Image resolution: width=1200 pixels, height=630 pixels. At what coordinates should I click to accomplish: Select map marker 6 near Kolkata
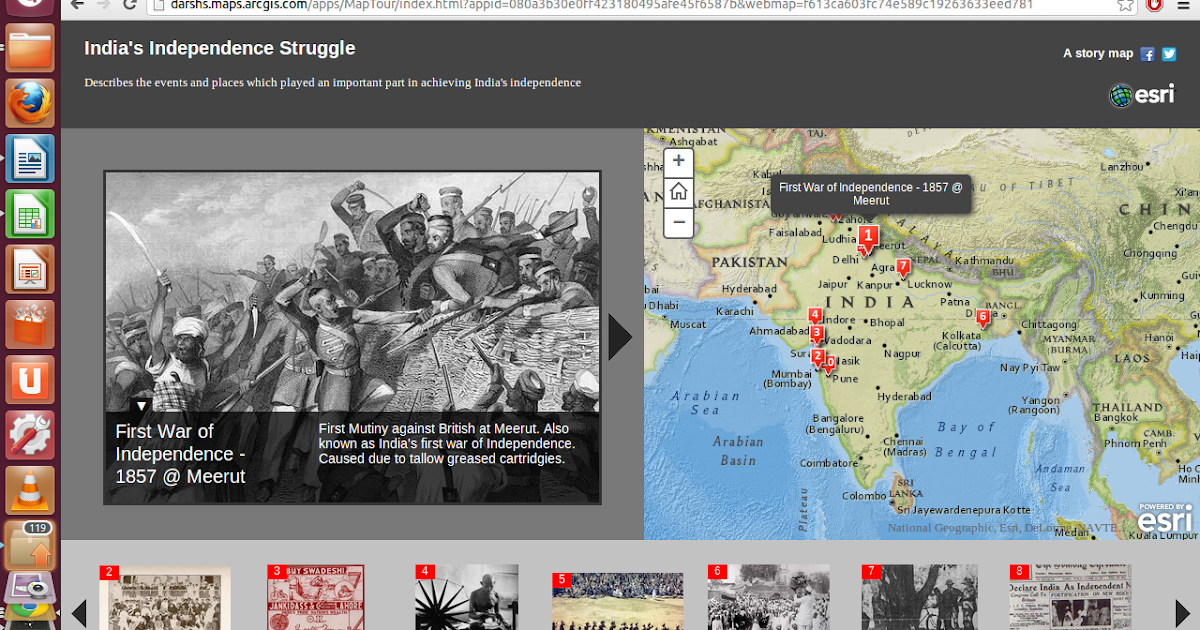982,318
